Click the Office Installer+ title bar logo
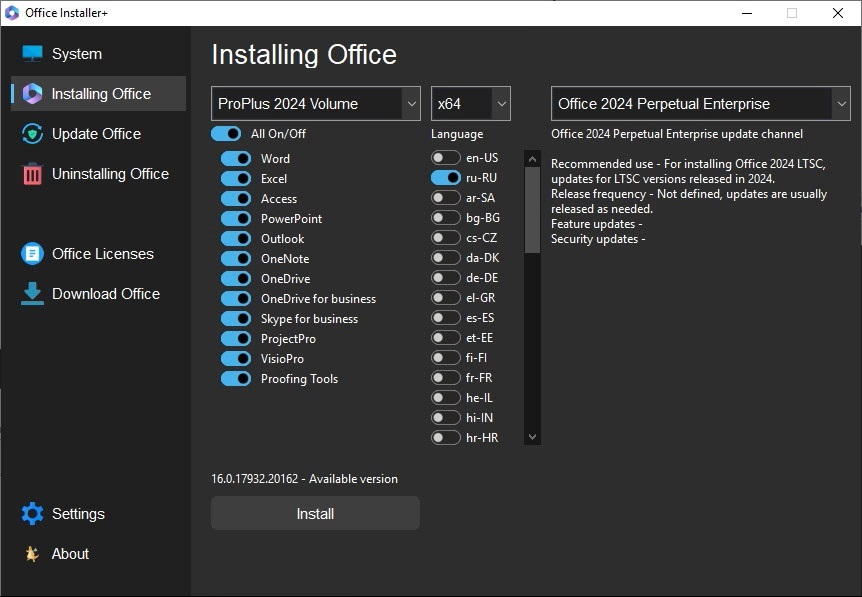Screen dimensions: 862x597 click(12, 13)
